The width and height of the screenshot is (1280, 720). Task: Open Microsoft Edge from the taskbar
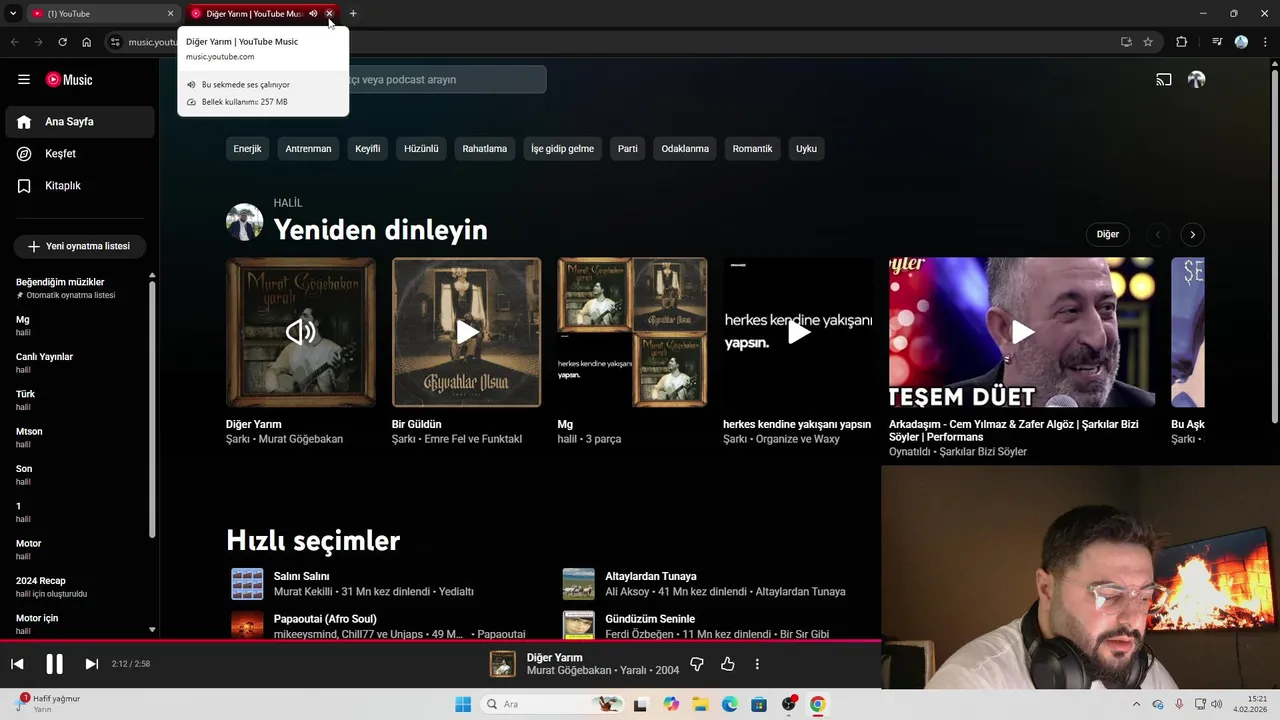[730, 704]
